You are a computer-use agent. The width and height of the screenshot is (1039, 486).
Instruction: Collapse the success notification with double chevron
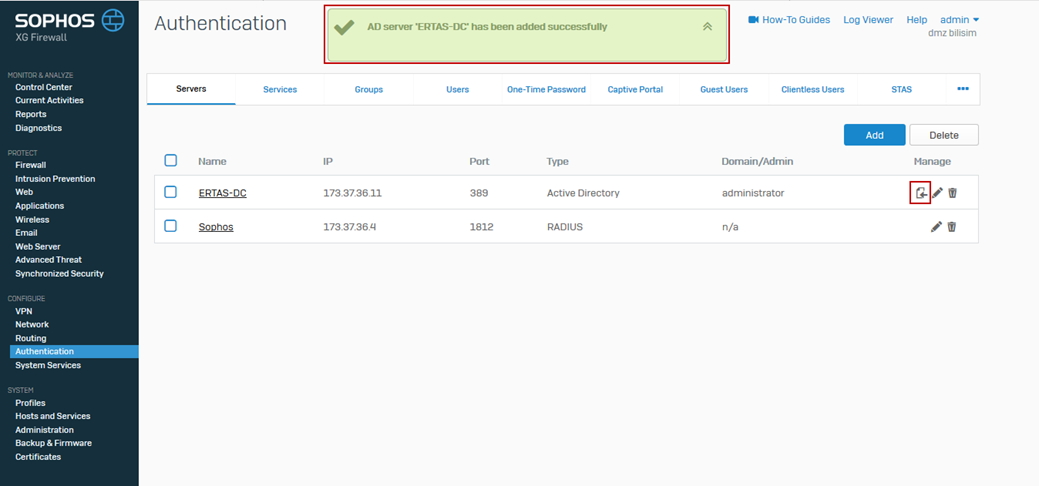click(707, 27)
